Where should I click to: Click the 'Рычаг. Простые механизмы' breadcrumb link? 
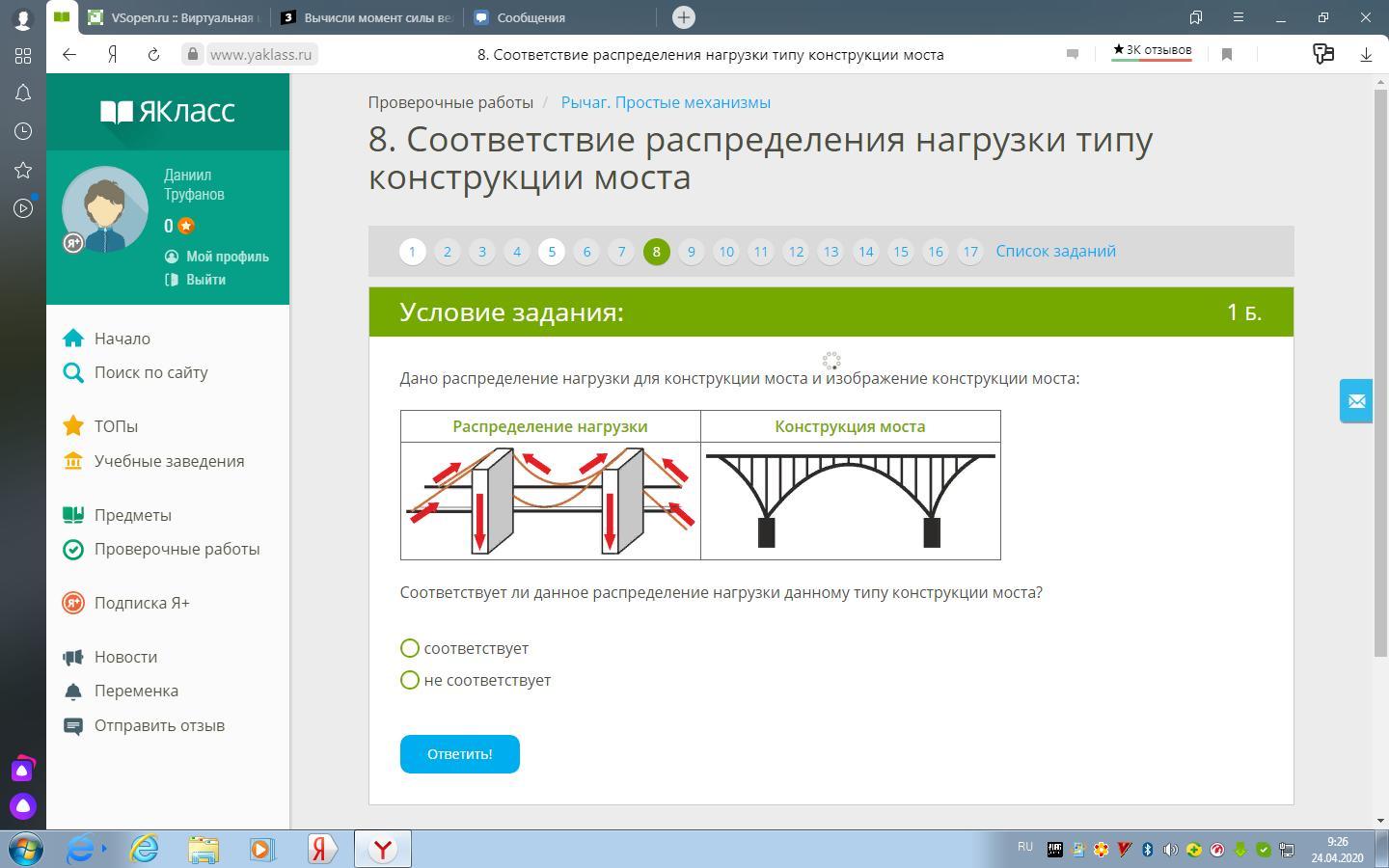point(666,102)
